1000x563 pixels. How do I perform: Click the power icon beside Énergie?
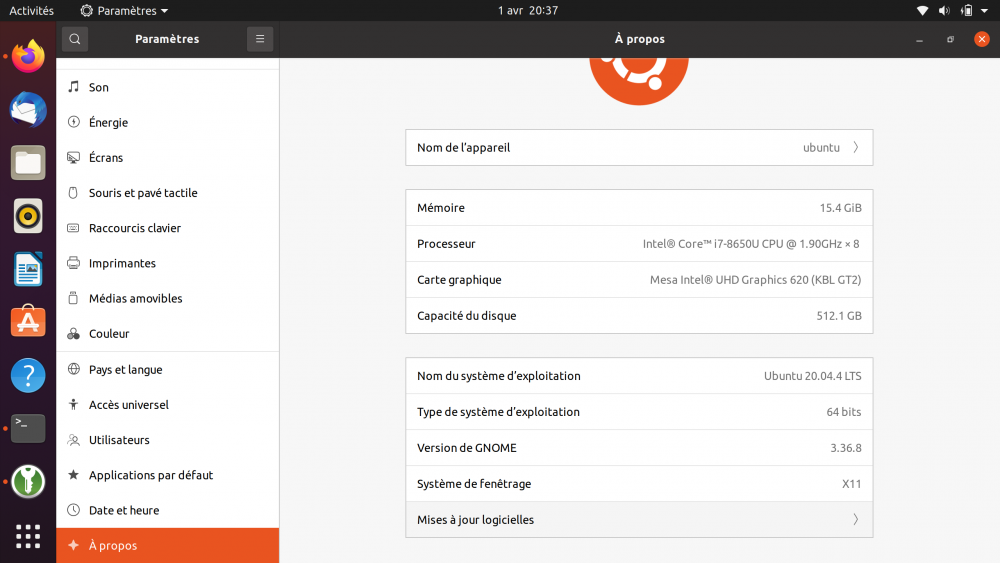click(73, 122)
